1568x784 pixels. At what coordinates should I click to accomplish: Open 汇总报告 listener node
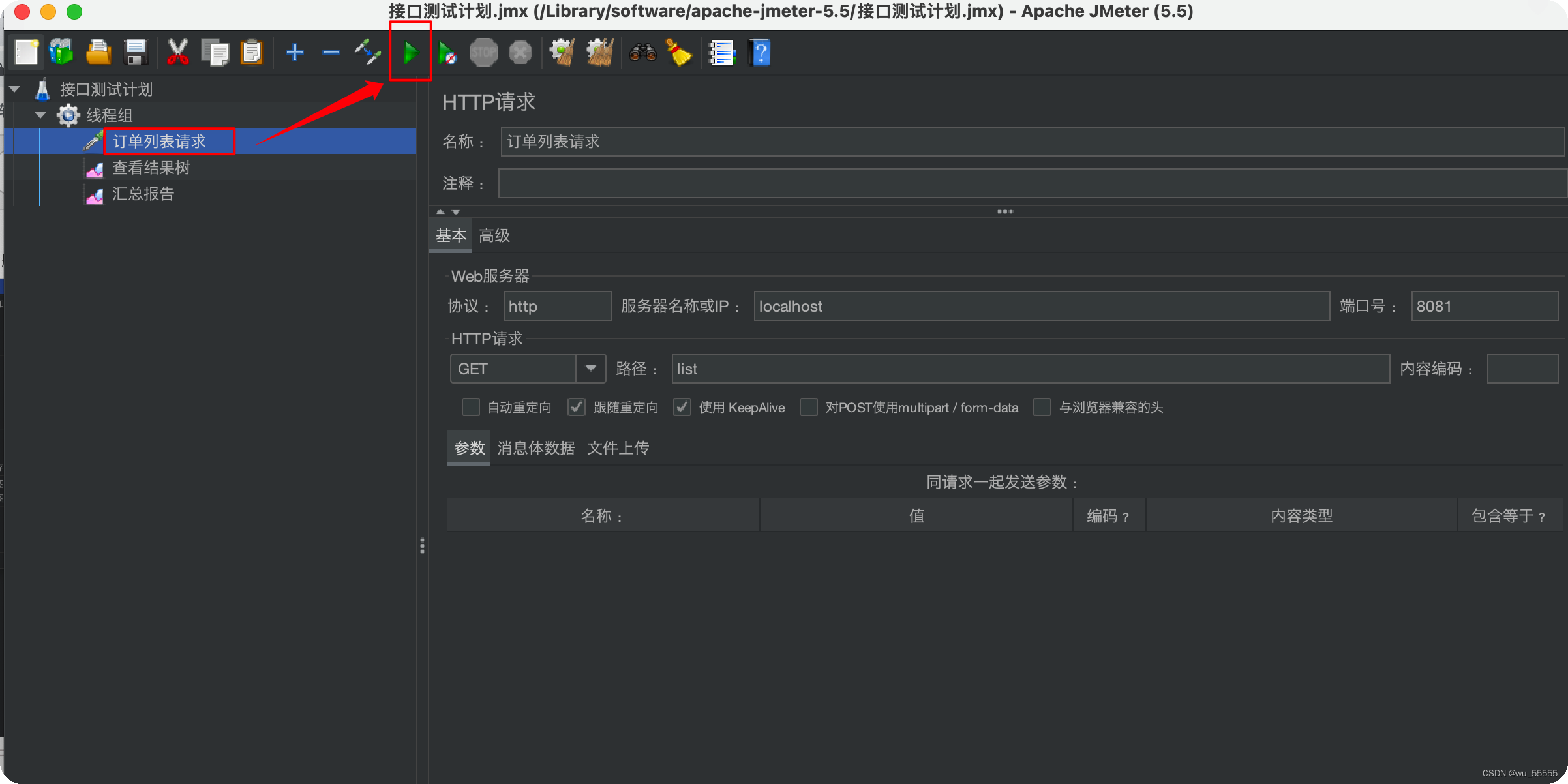coord(143,194)
